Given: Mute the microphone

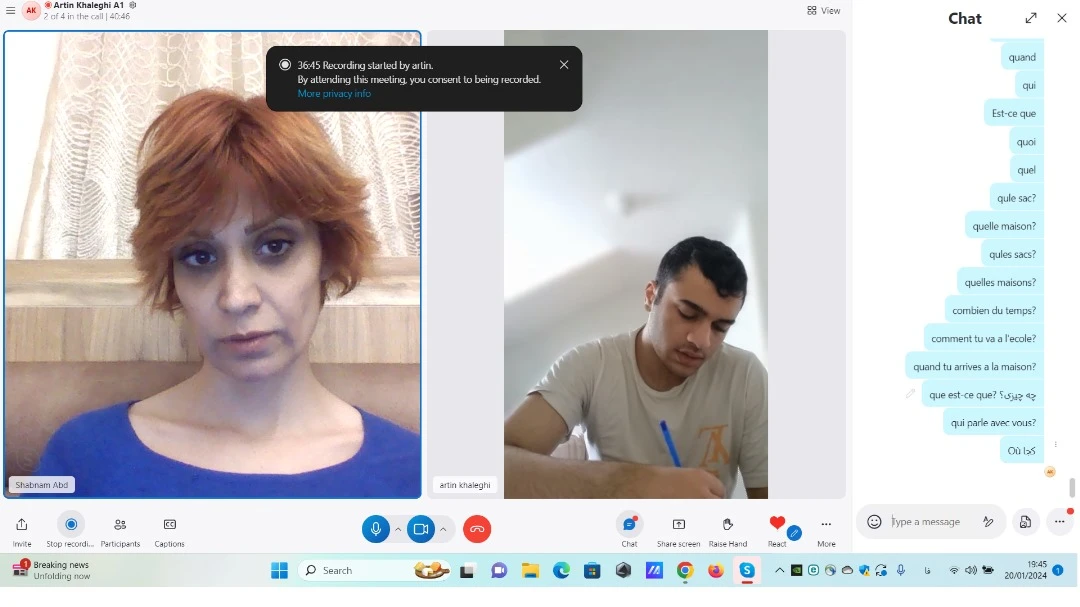Looking at the screenshot, I should coord(375,529).
